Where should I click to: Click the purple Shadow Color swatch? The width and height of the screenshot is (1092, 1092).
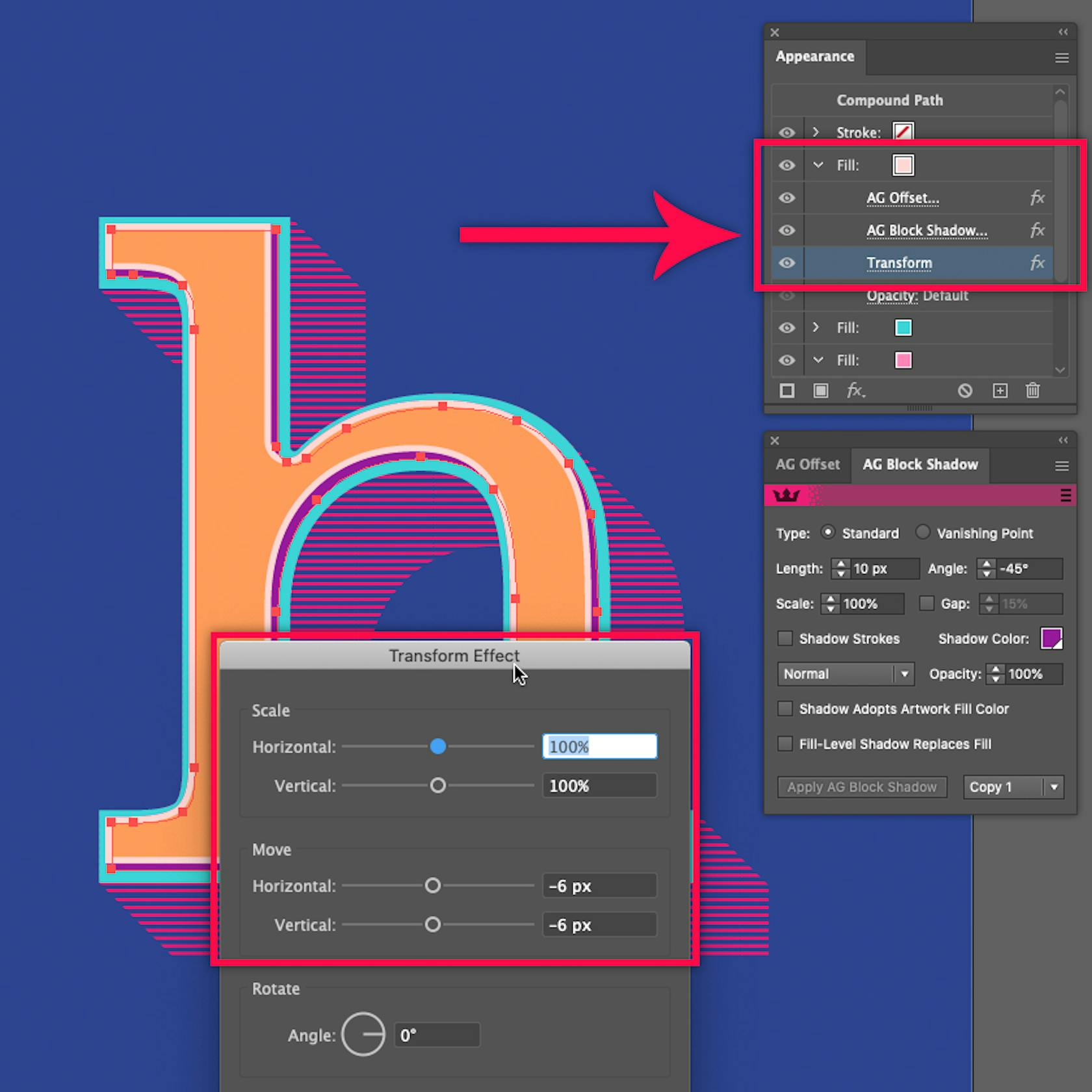[1052, 638]
